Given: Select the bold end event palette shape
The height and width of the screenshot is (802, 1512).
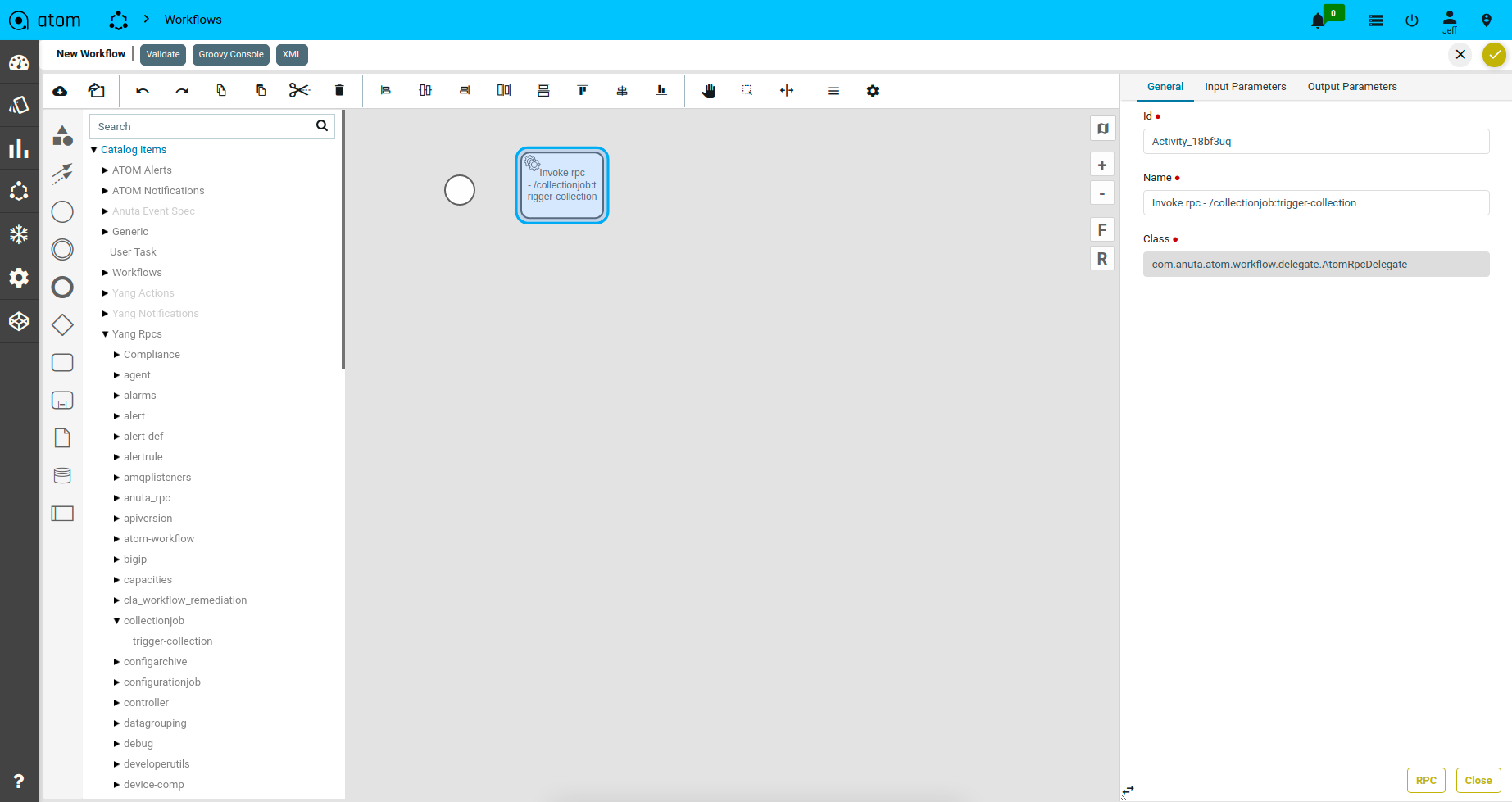Looking at the screenshot, I should (x=62, y=287).
